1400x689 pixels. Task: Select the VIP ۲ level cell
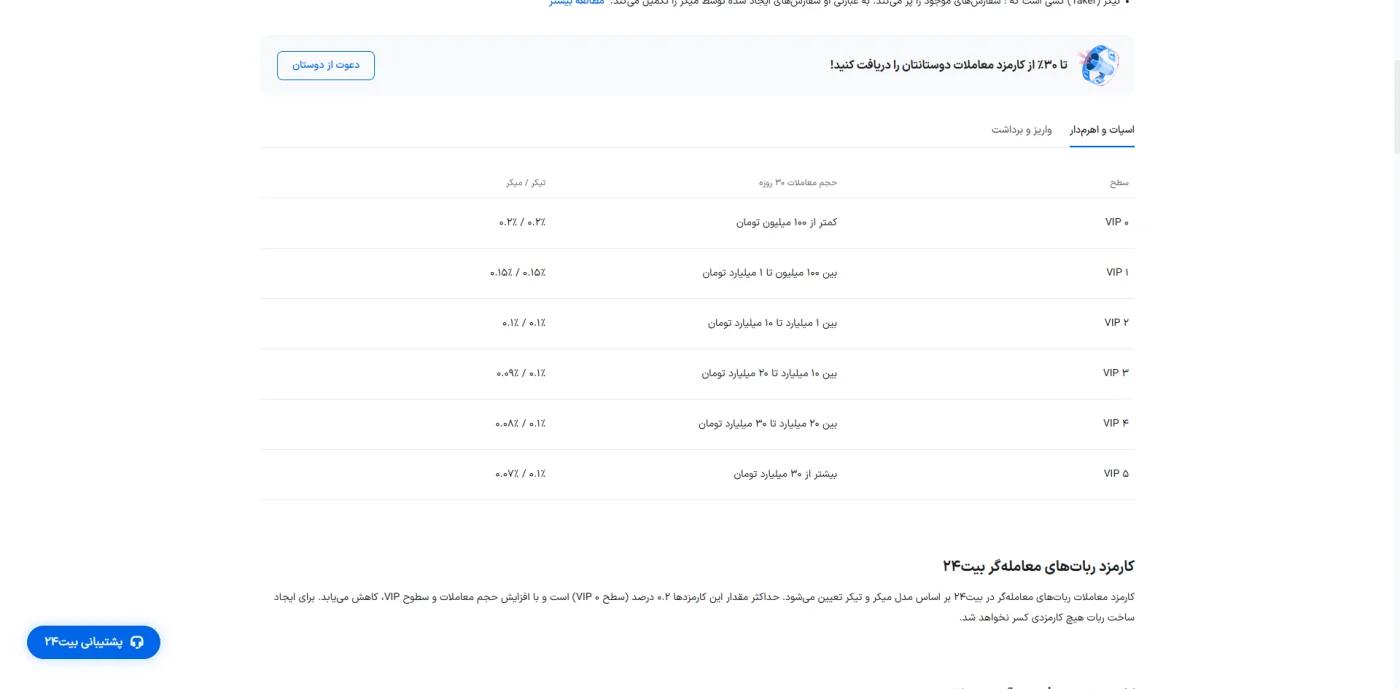[1117, 322]
